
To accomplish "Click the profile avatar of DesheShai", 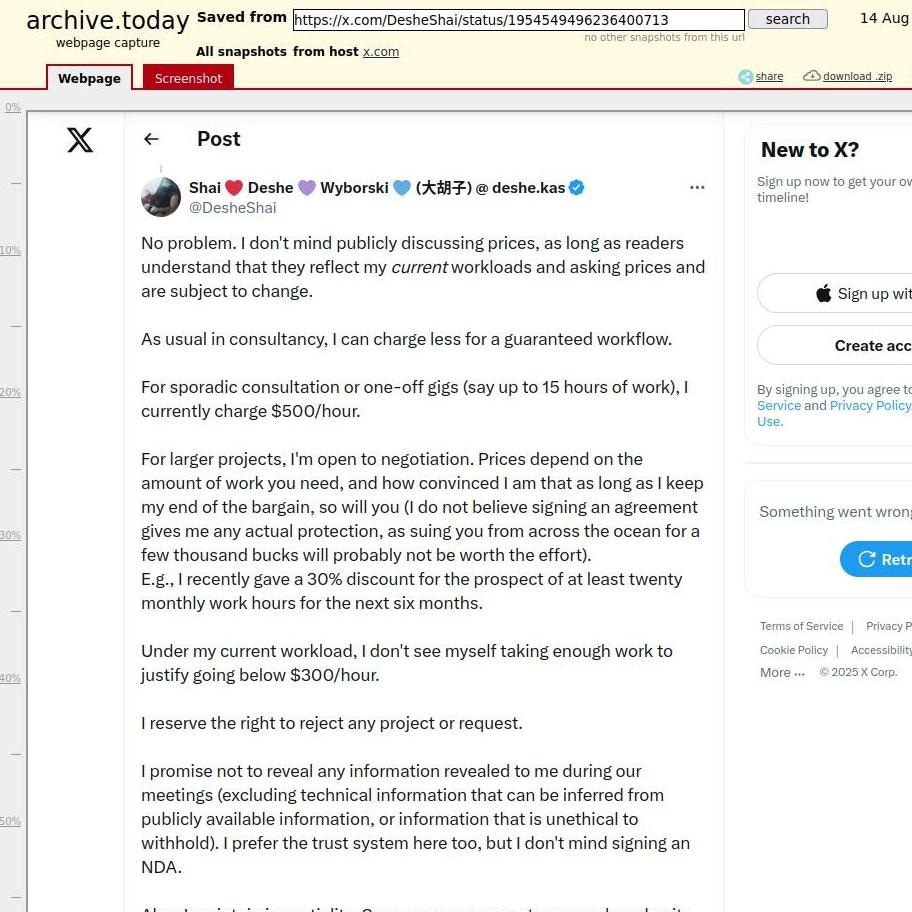I will point(160,197).
